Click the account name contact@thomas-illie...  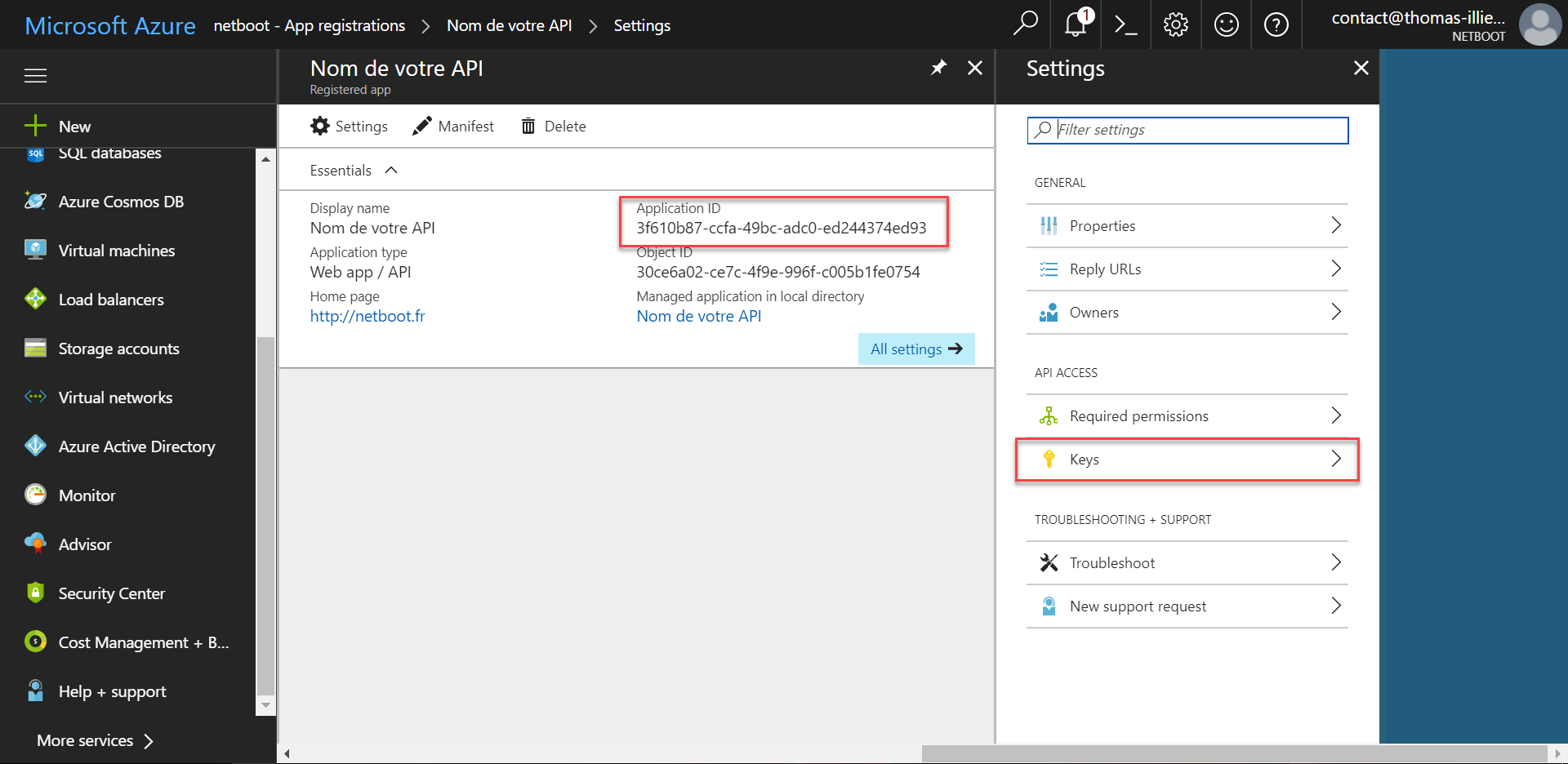[x=1418, y=17]
